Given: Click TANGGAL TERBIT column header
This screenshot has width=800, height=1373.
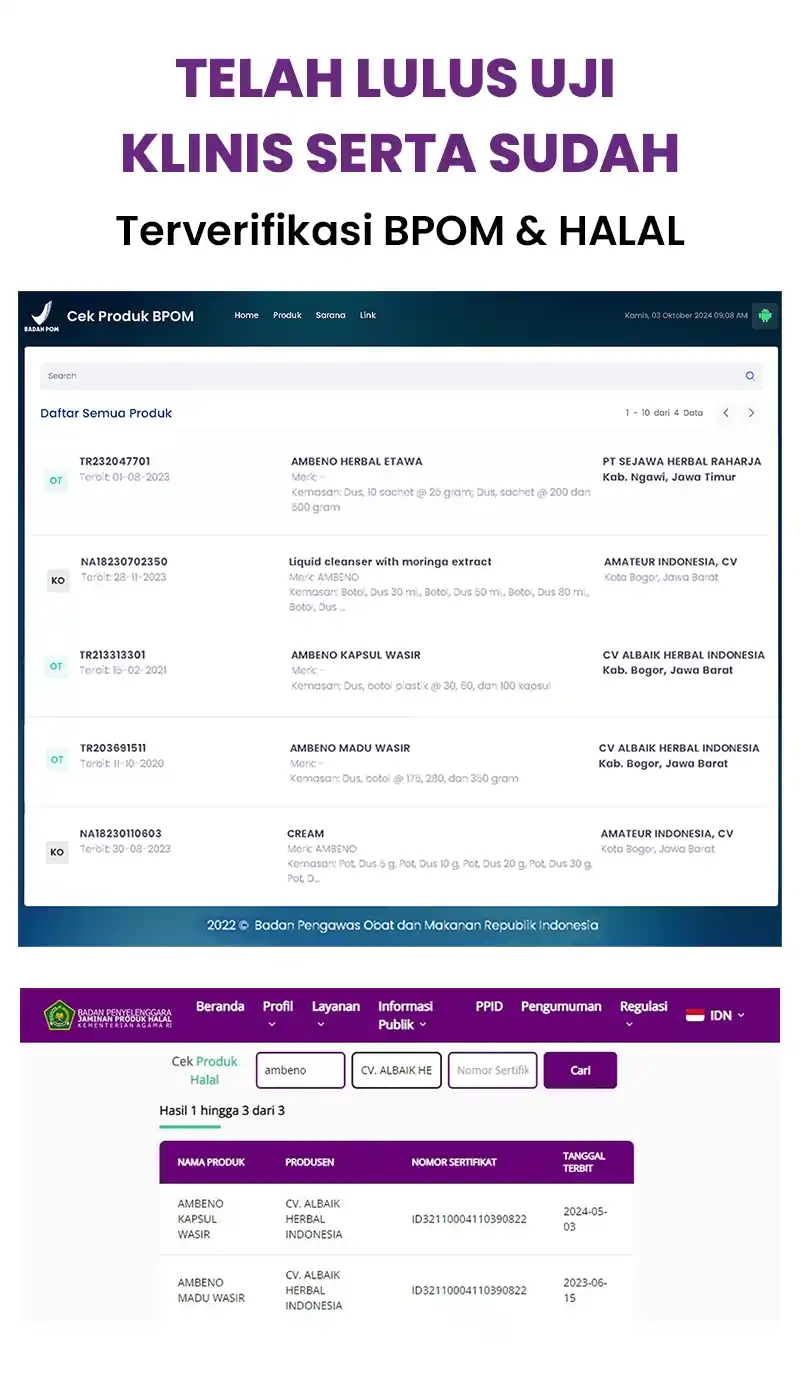Looking at the screenshot, I should coord(584,1162).
